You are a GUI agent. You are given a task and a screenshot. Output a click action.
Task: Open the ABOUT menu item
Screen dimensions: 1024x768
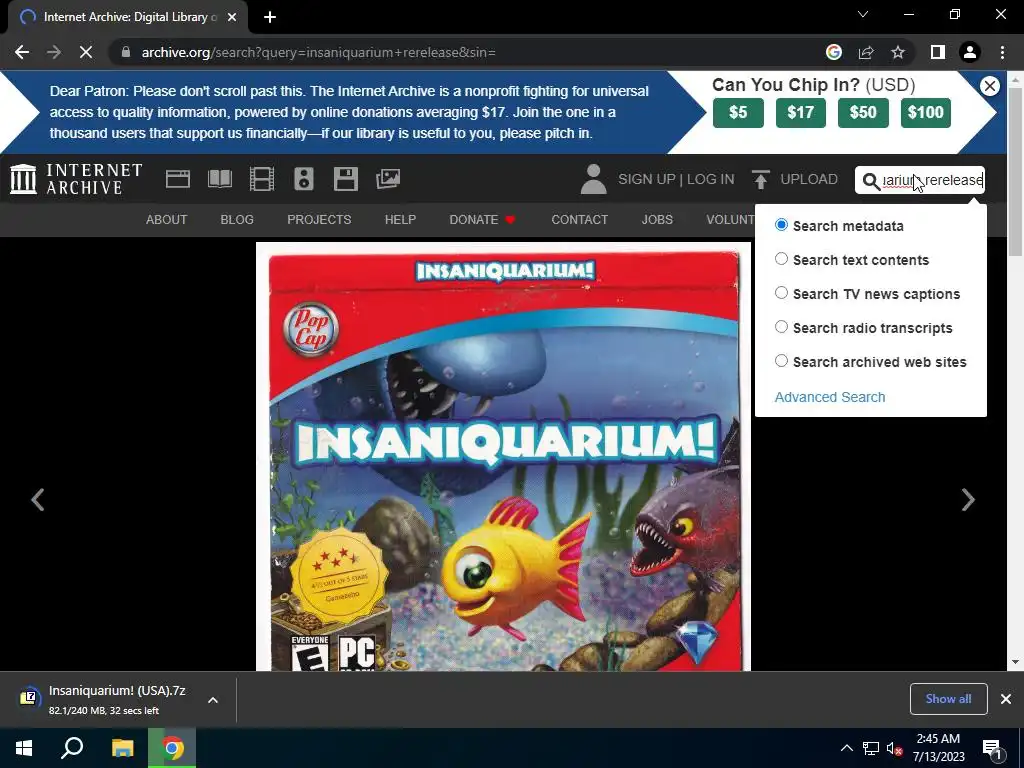167,219
